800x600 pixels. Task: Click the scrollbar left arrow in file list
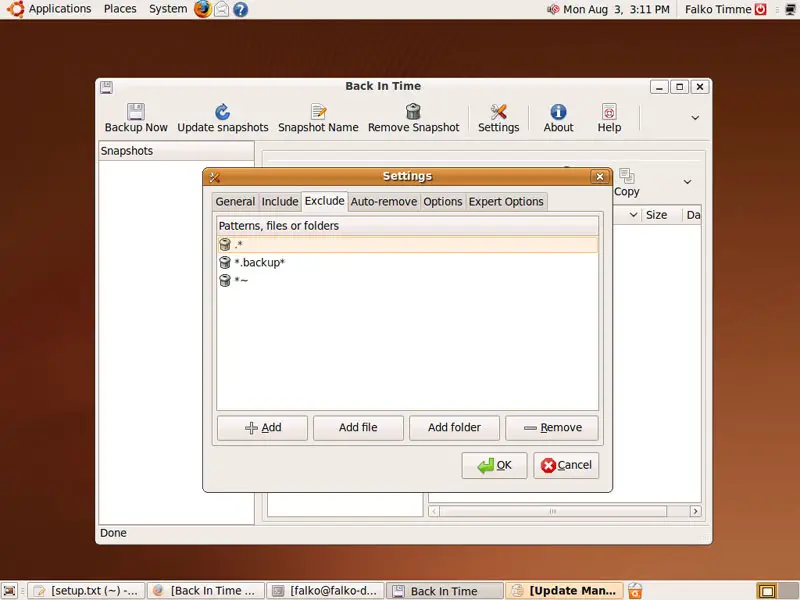point(434,511)
